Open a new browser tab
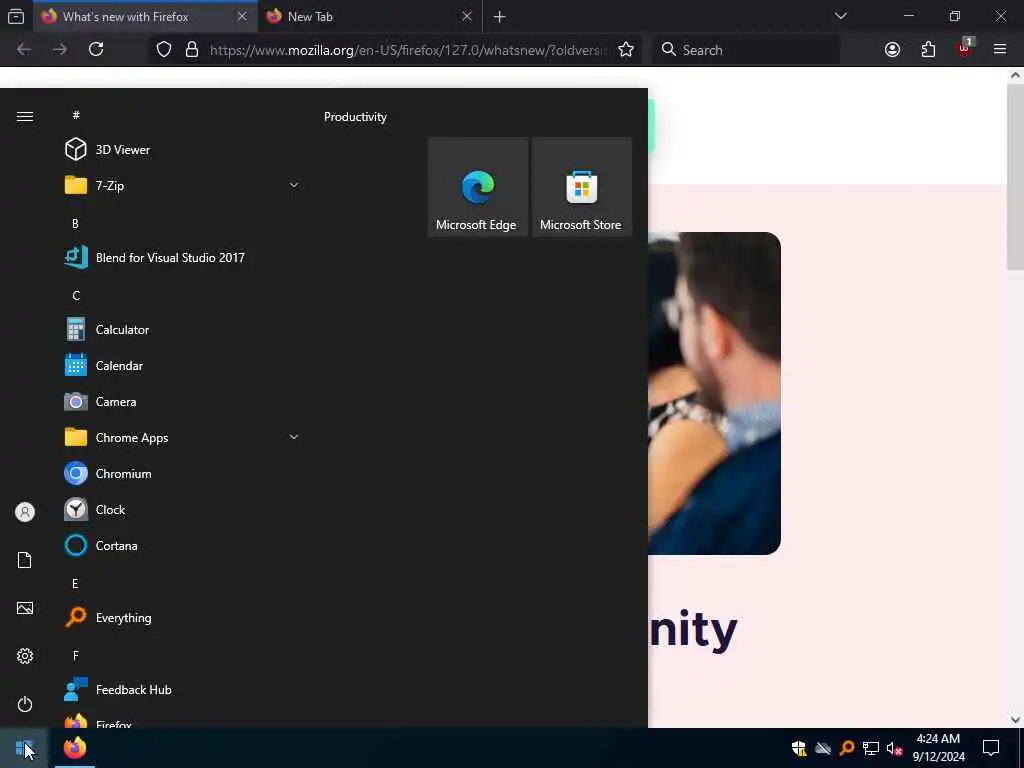Image resolution: width=1024 pixels, height=768 pixels. [500, 16]
